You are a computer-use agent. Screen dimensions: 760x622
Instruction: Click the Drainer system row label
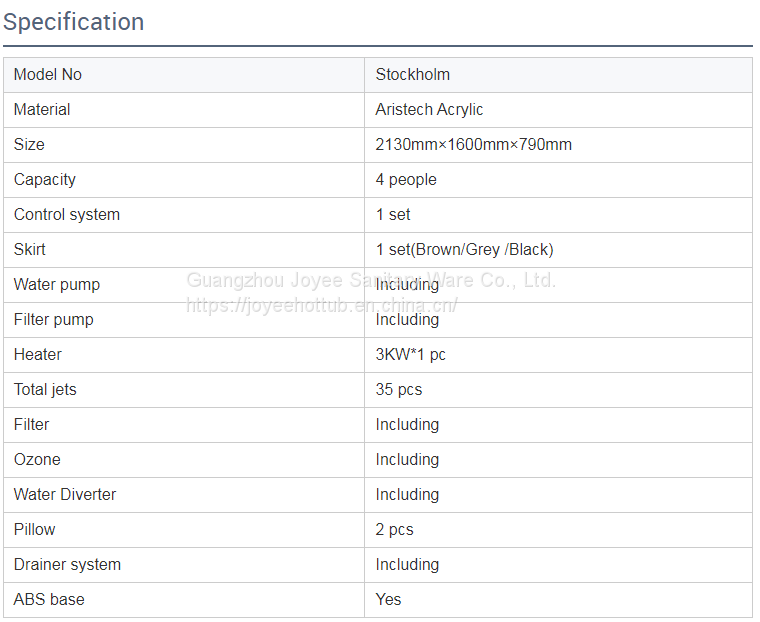(x=67, y=565)
